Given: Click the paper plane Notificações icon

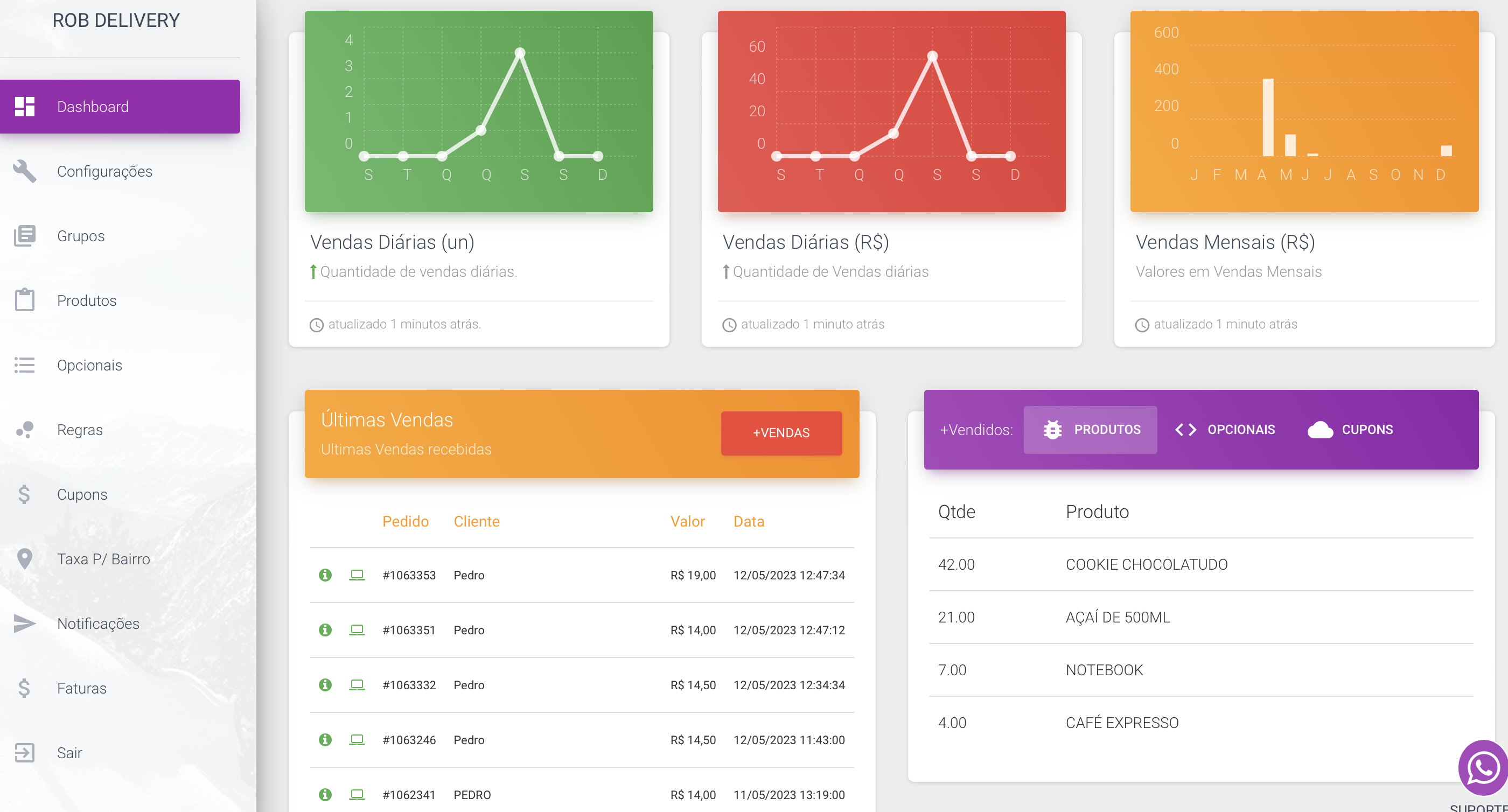Looking at the screenshot, I should [25, 624].
